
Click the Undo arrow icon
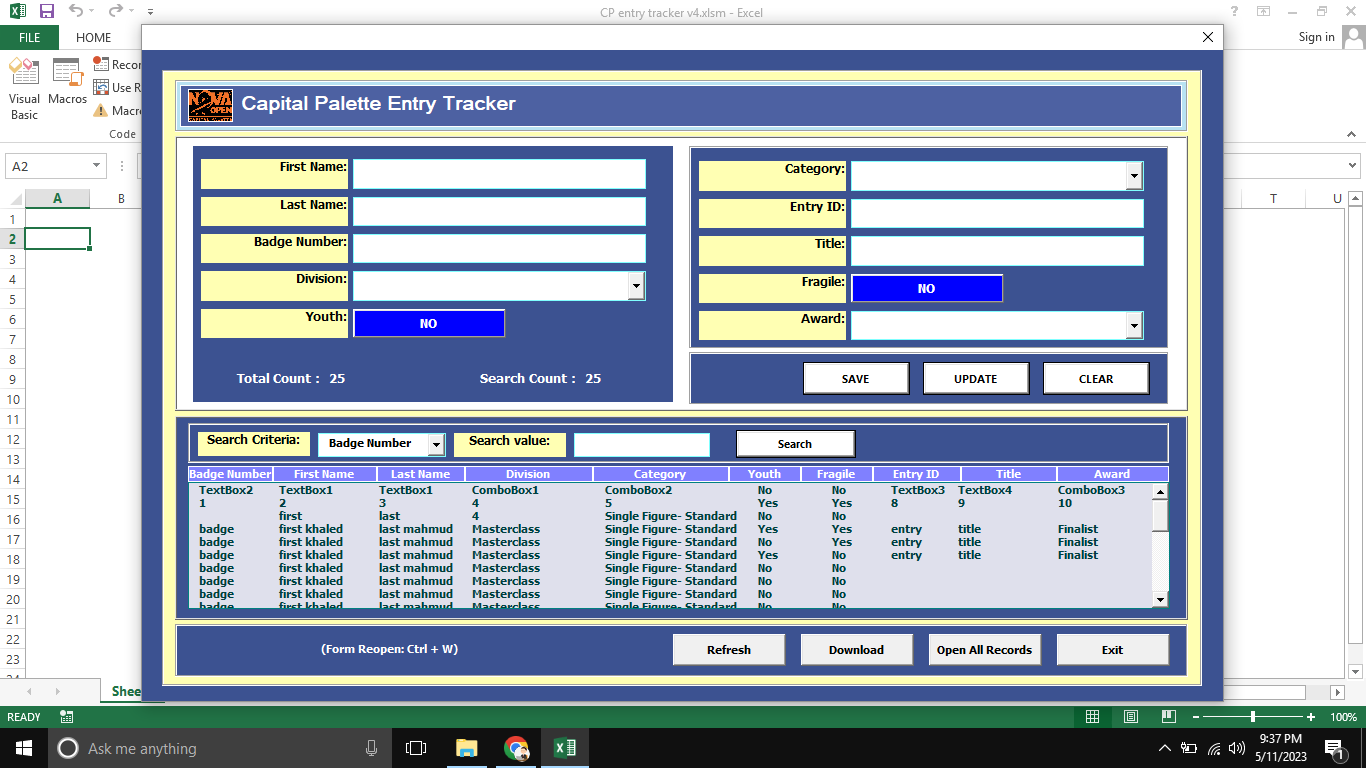(76, 12)
